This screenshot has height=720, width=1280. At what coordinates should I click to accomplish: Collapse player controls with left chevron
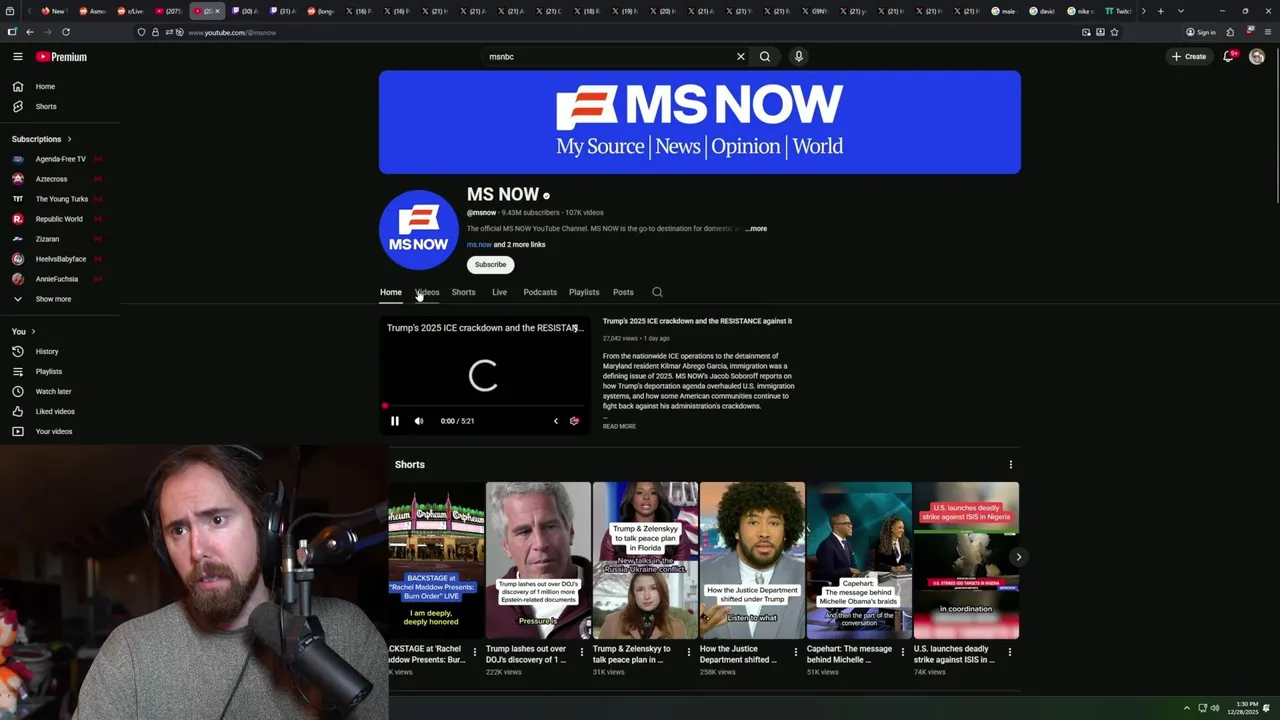(556, 421)
